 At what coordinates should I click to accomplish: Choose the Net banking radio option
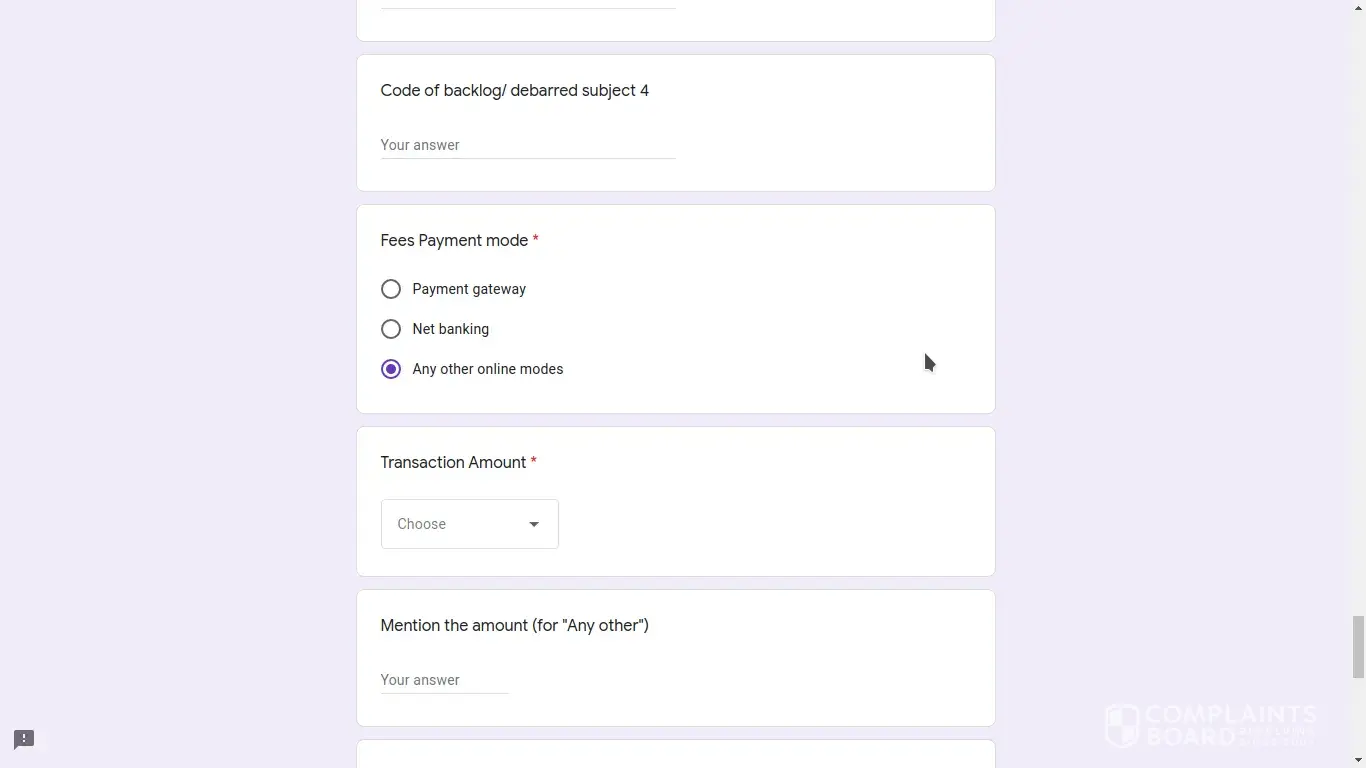391,329
